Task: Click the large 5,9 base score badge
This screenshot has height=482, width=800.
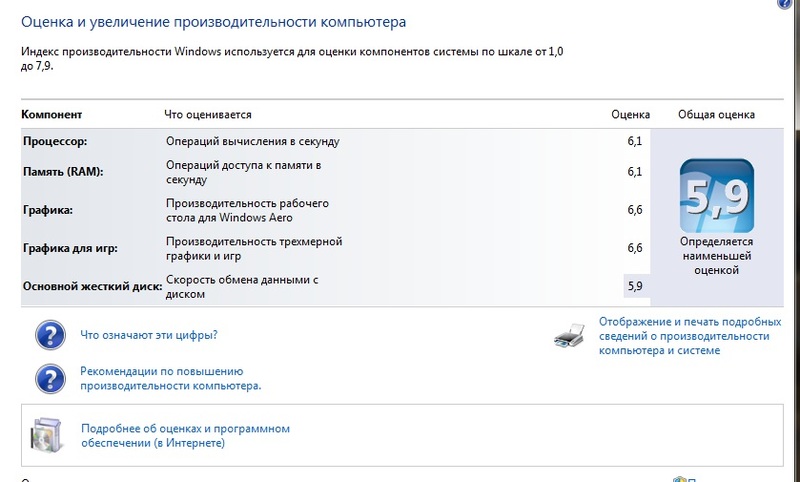Action: coord(715,194)
